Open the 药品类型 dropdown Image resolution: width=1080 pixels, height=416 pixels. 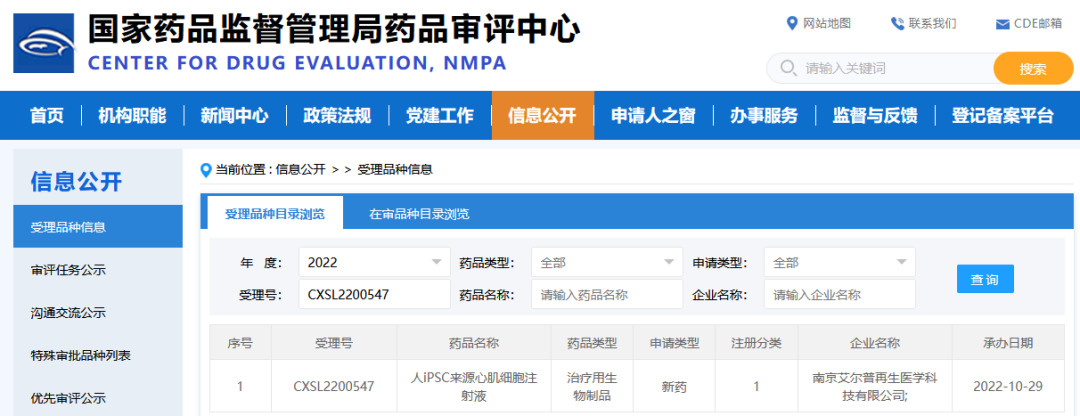(607, 262)
